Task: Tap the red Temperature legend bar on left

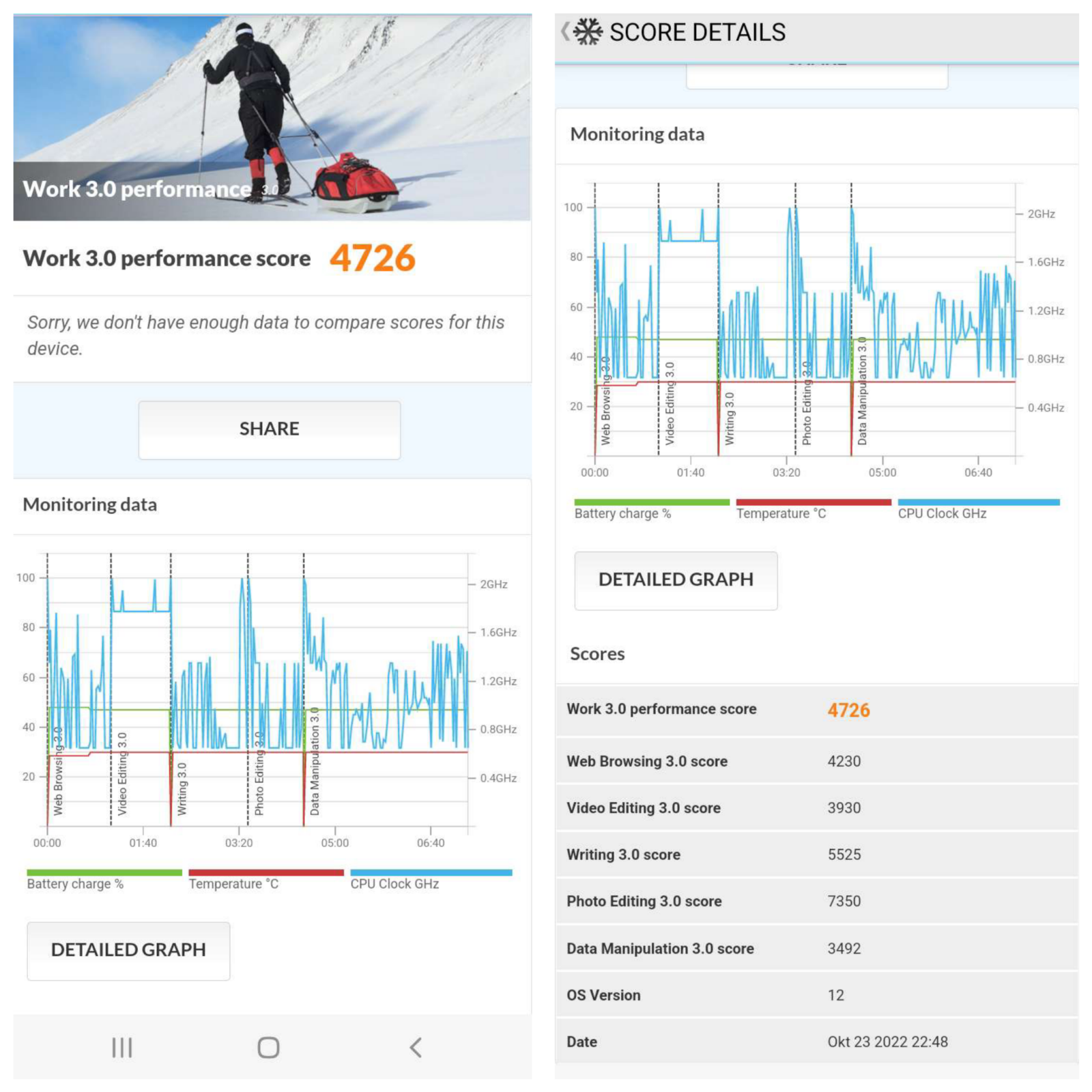Action: pyautogui.click(x=265, y=872)
